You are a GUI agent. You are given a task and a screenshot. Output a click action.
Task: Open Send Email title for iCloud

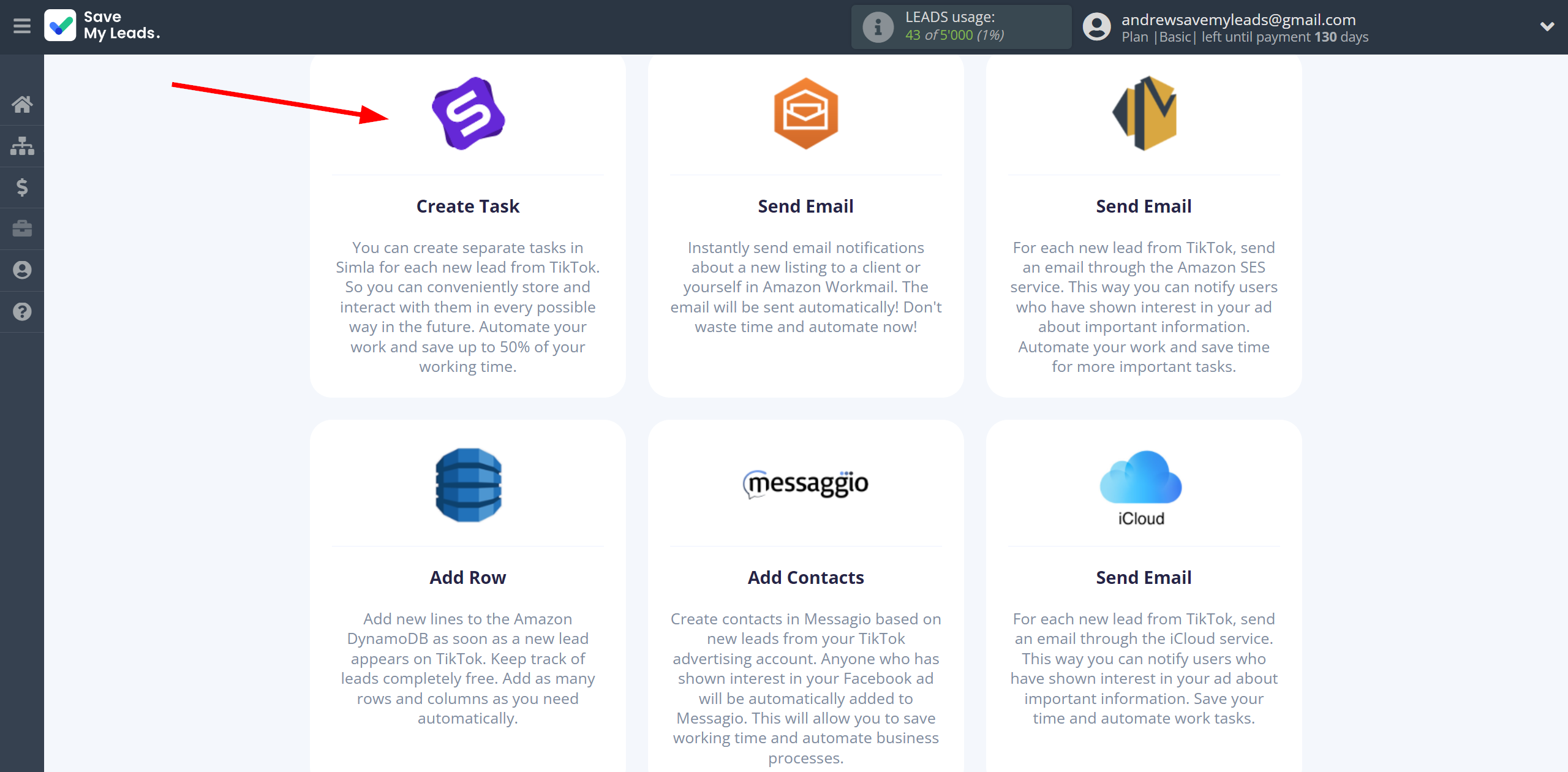pyautogui.click(x=1144, y=578)
